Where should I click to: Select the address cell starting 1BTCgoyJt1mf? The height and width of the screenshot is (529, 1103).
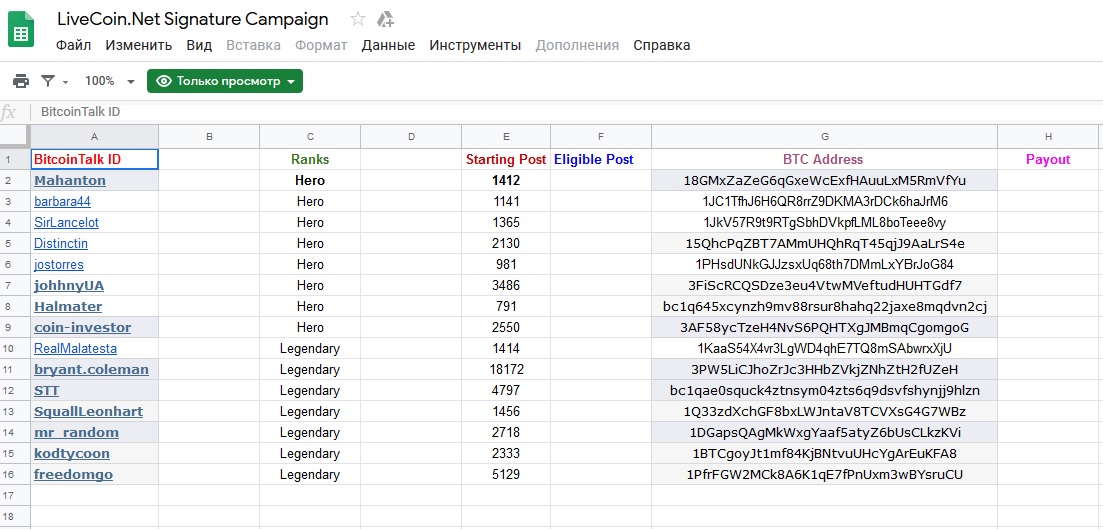point(824,454)
